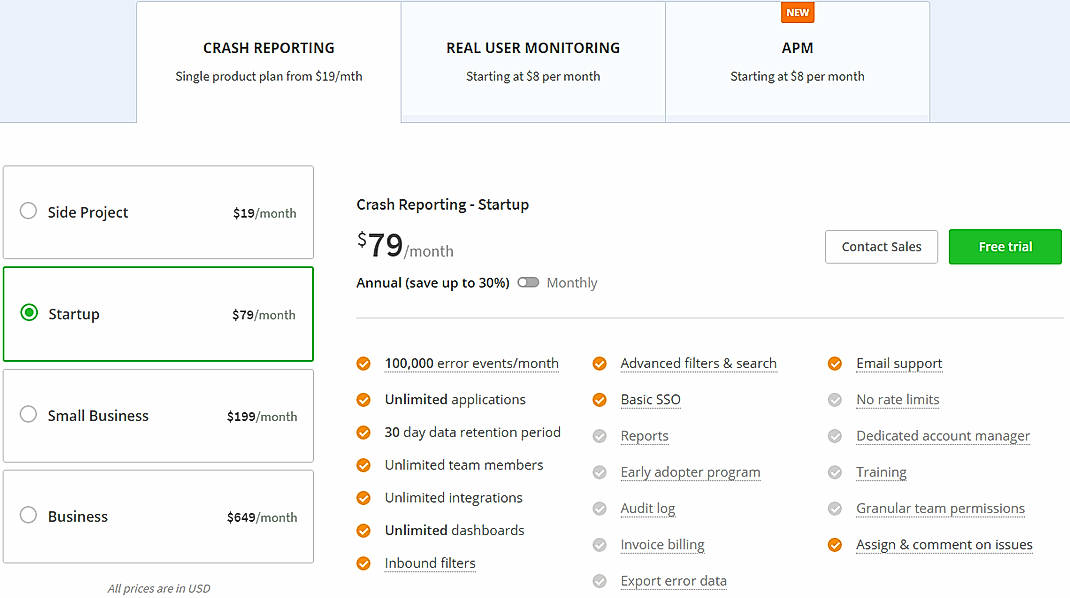The image size is (1070, 598).
Task: Click the Export error data link
Action: click(673, 581)
